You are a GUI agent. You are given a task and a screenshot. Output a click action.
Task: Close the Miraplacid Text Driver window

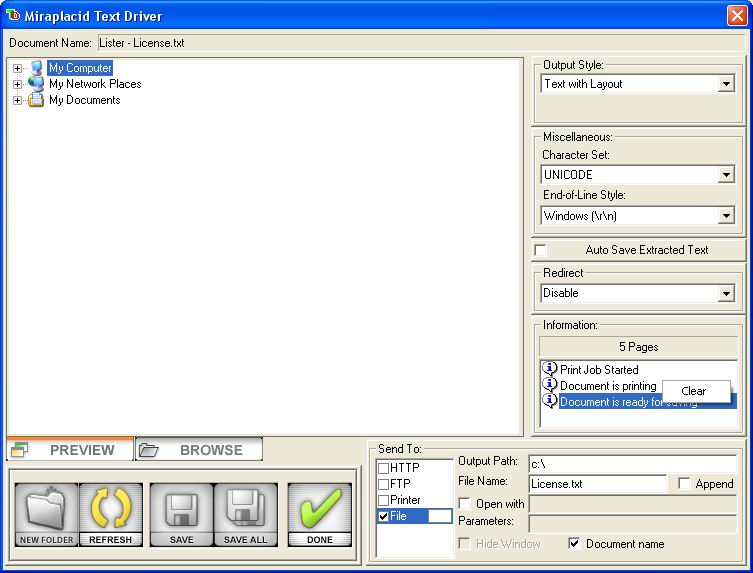point(736,15)
